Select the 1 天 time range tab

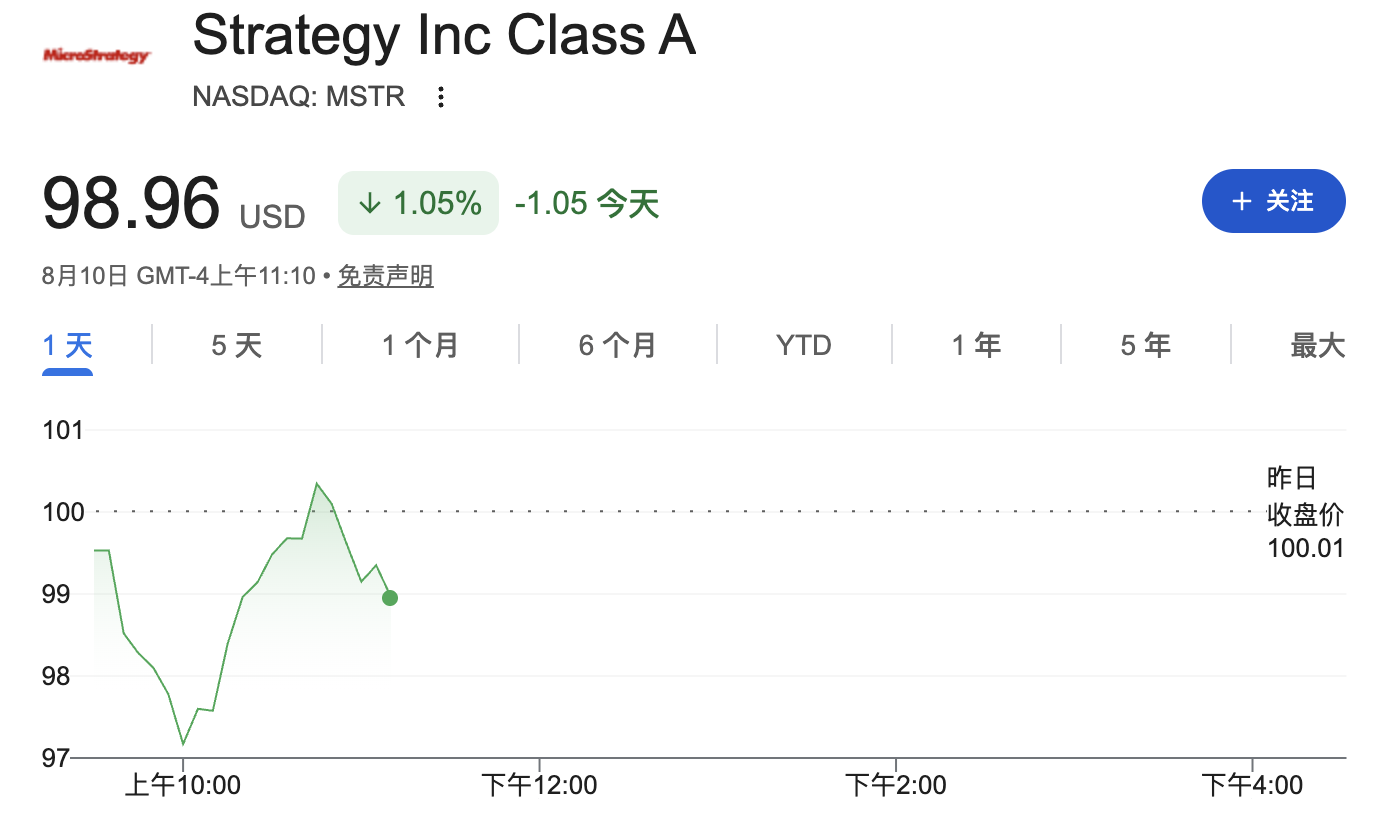67,346
